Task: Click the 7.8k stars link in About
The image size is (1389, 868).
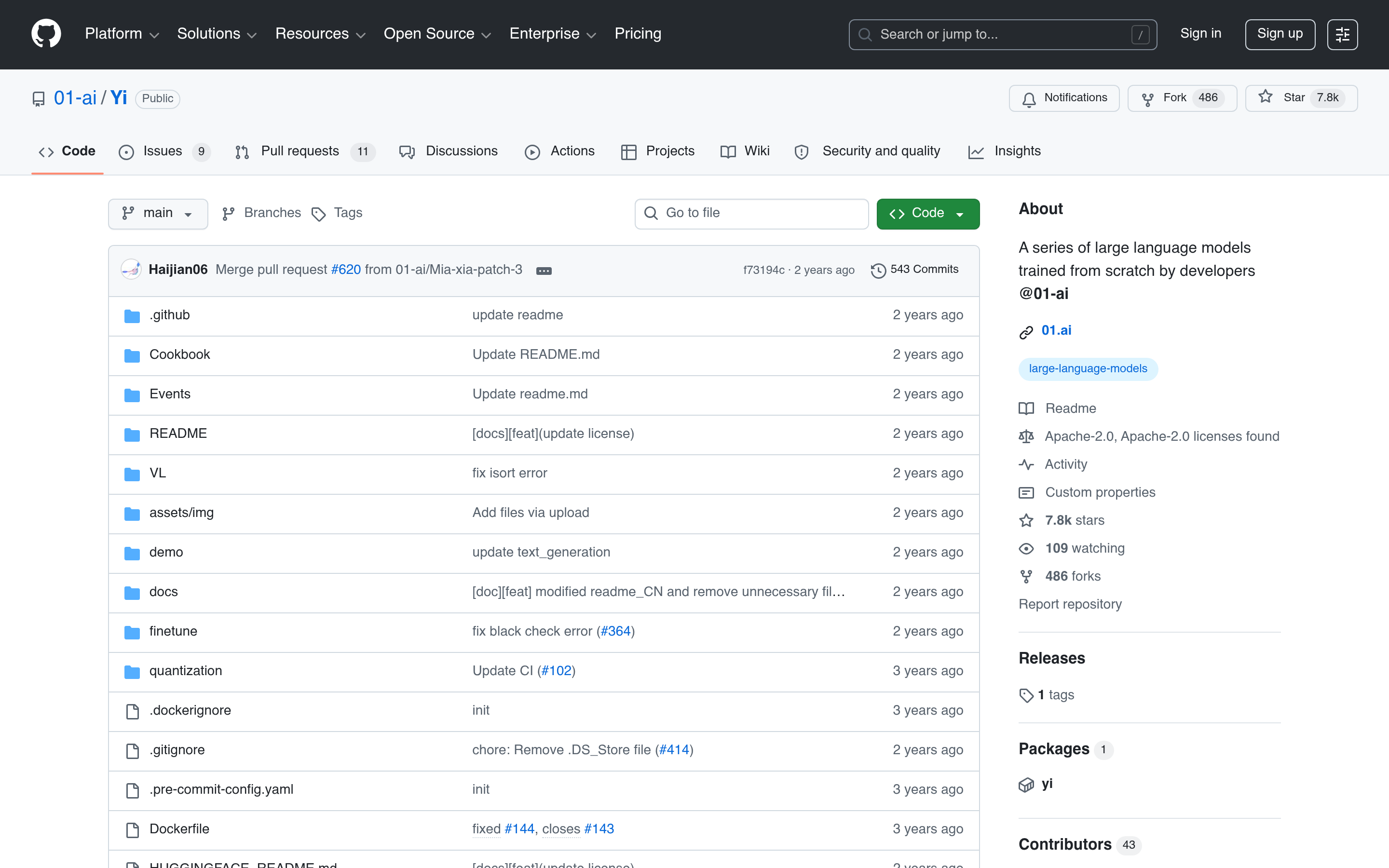Action: pyautogui.click(x=1075, y=521)
